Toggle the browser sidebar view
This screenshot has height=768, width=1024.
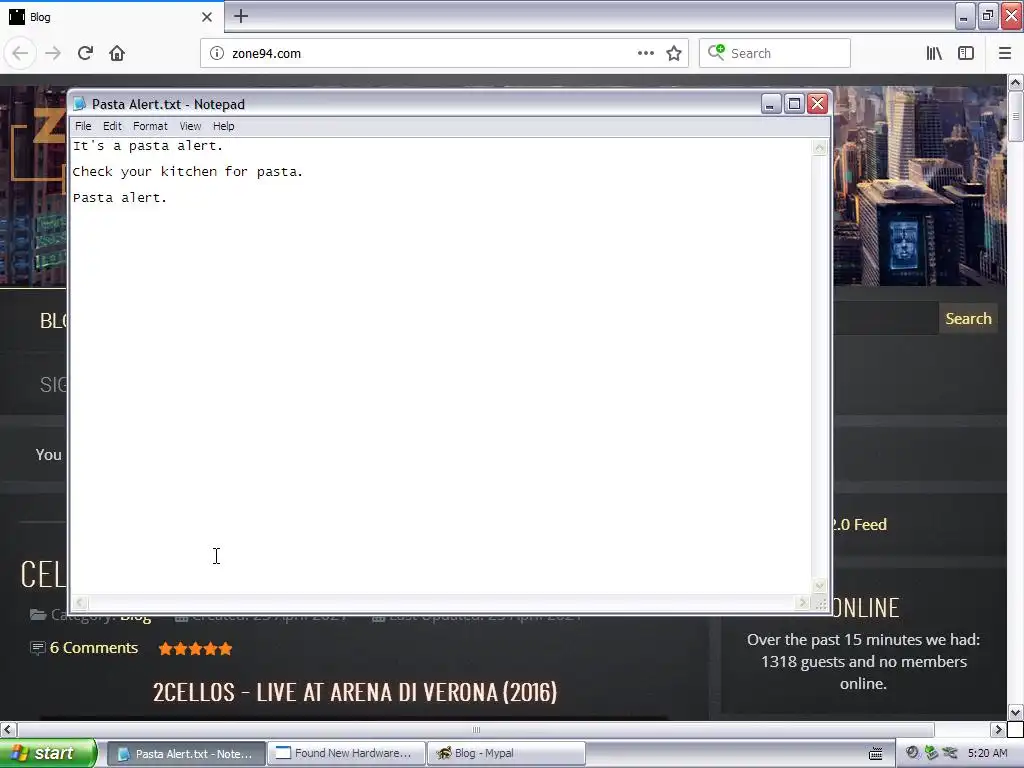point(966,53)
